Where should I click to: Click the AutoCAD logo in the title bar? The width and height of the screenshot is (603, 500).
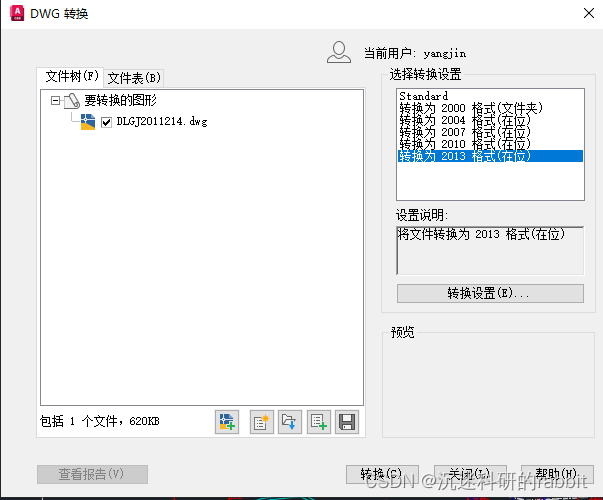click(x=17, y=13)
